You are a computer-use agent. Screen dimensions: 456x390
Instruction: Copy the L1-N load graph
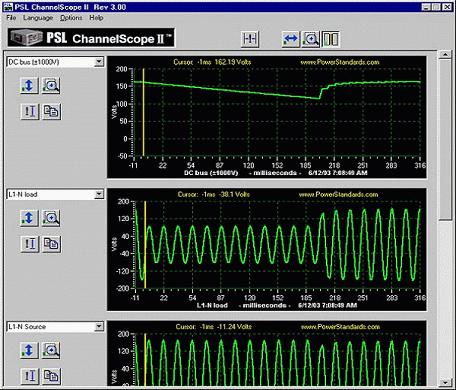[51, 244]
